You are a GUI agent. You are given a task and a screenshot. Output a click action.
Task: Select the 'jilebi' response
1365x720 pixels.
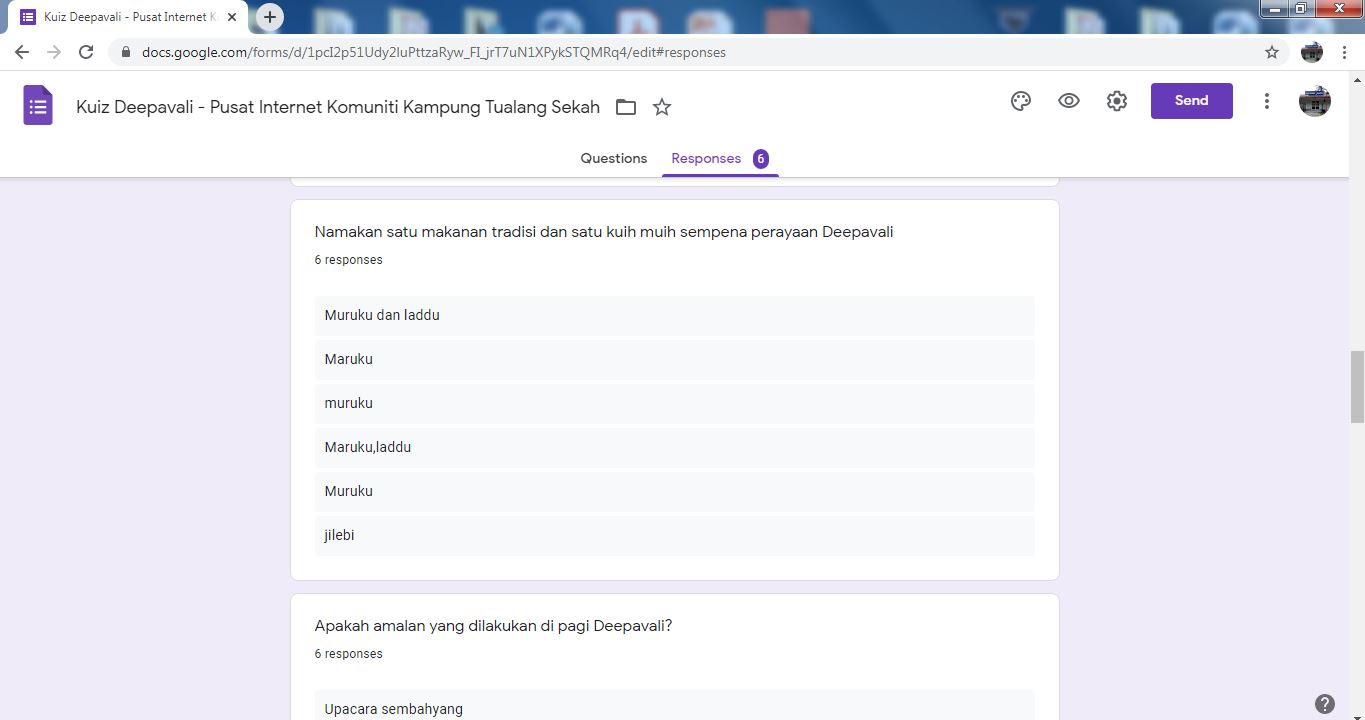tap(675, 535)
